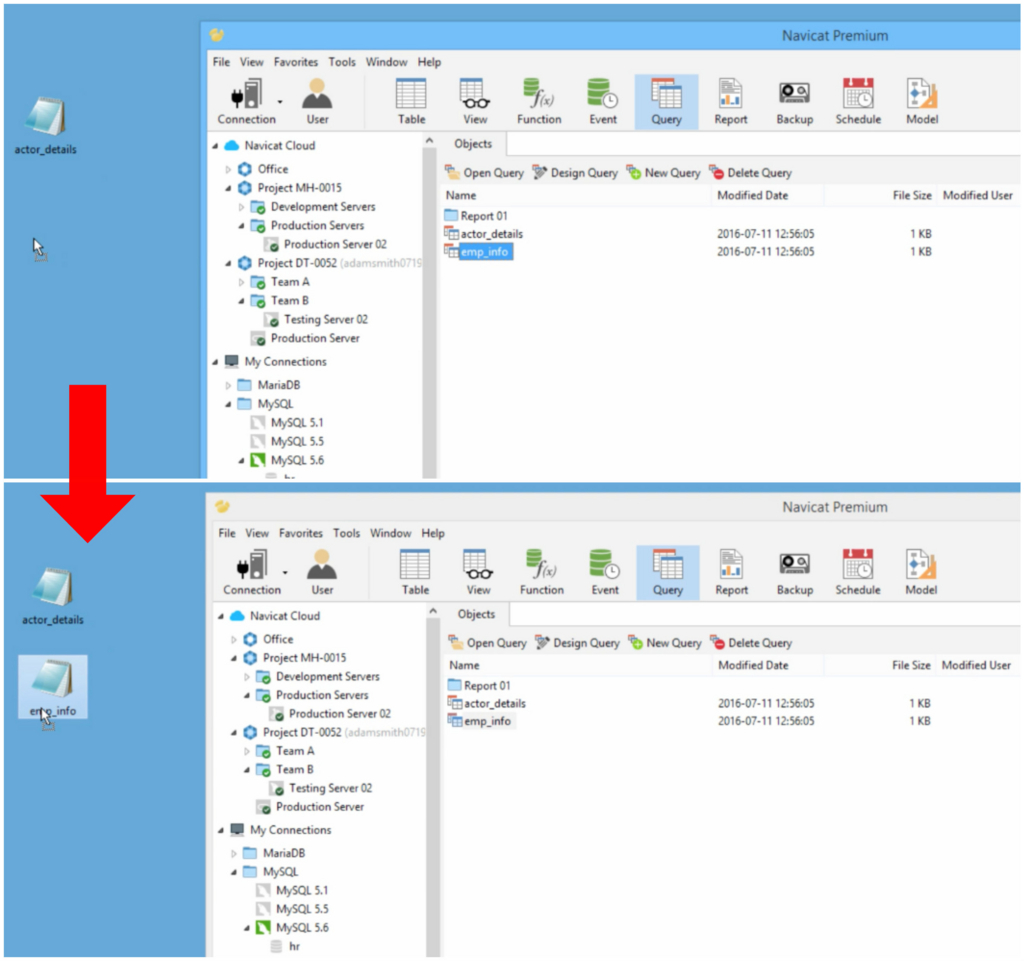
Task: Open the Window menu in the lower window
Action: [x=391, y=533]
